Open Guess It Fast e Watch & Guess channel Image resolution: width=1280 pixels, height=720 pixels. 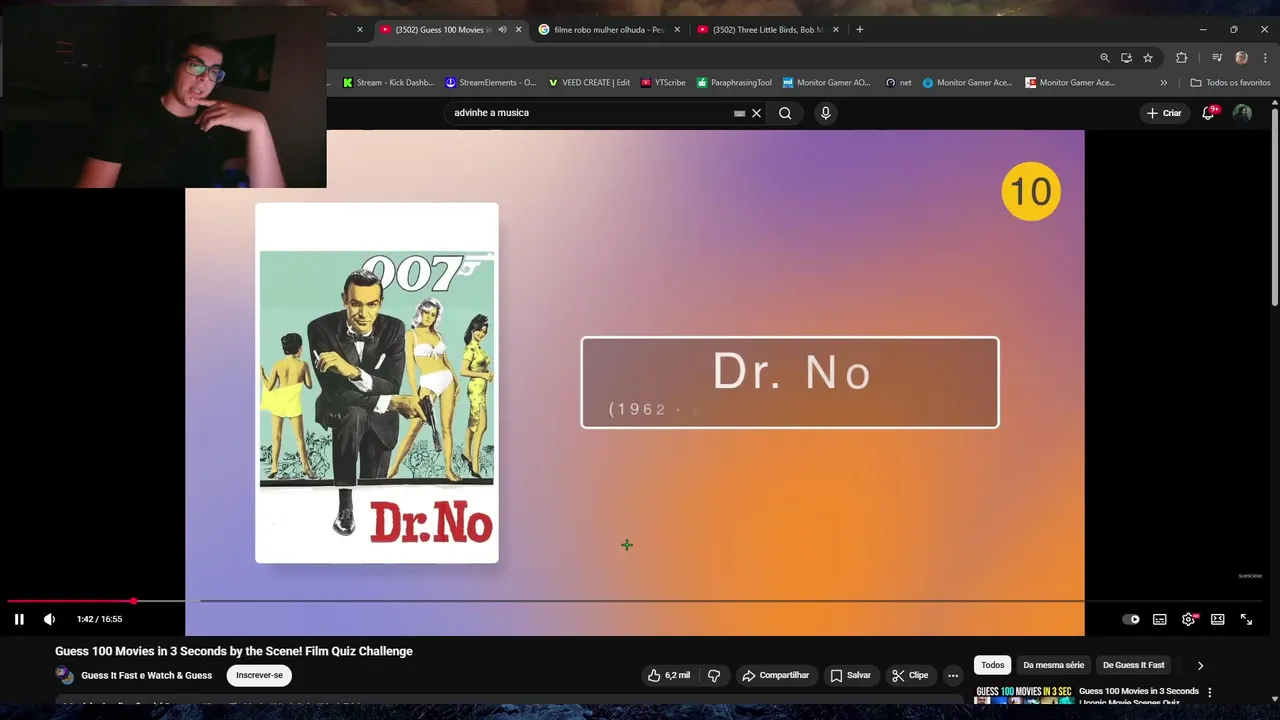click(146, 675)
